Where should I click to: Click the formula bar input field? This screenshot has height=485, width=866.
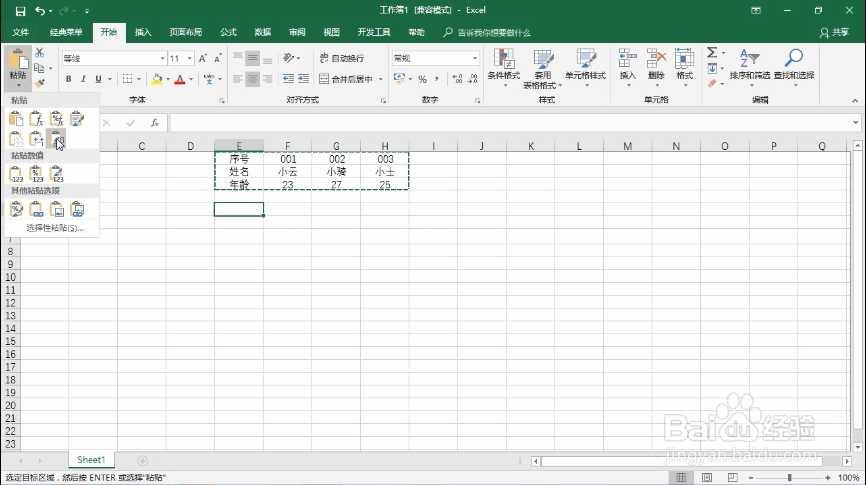(x=511, y=123)
